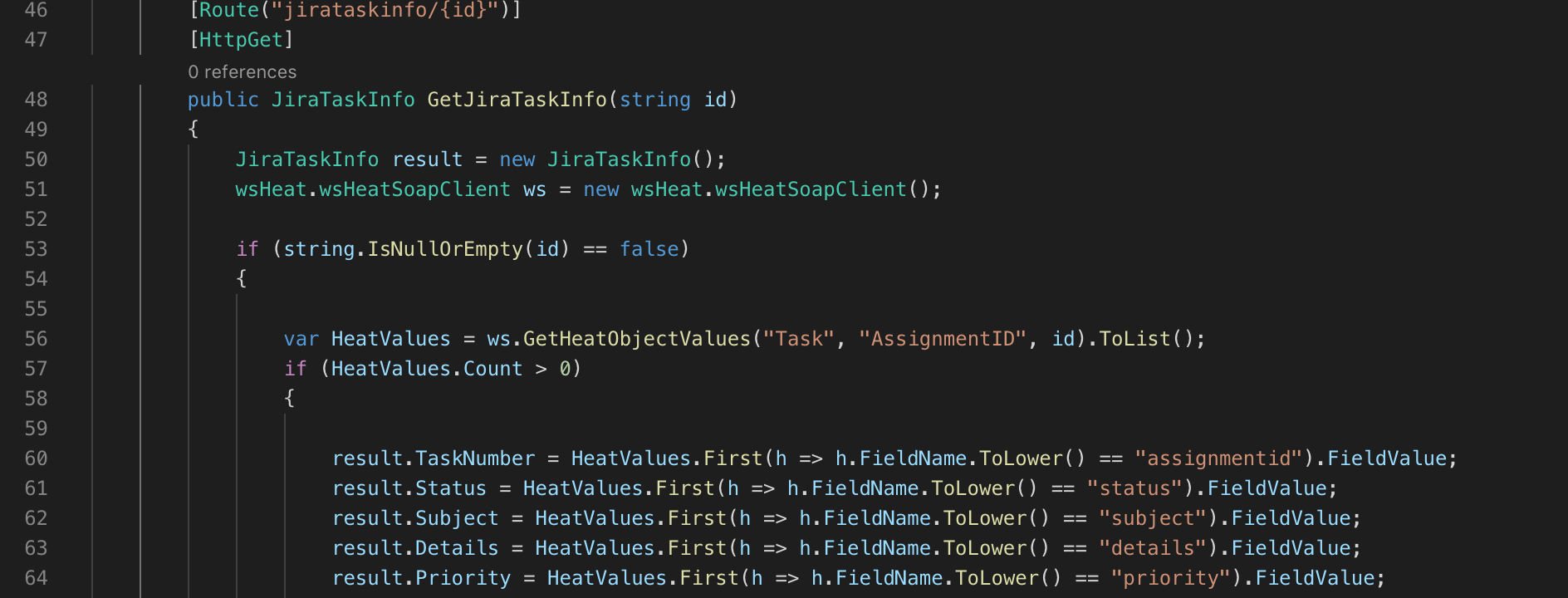Click the "AssignmentID" string literal
Image resolution: width=1568 pixels, height=598 pixels.
pos(943,339)
